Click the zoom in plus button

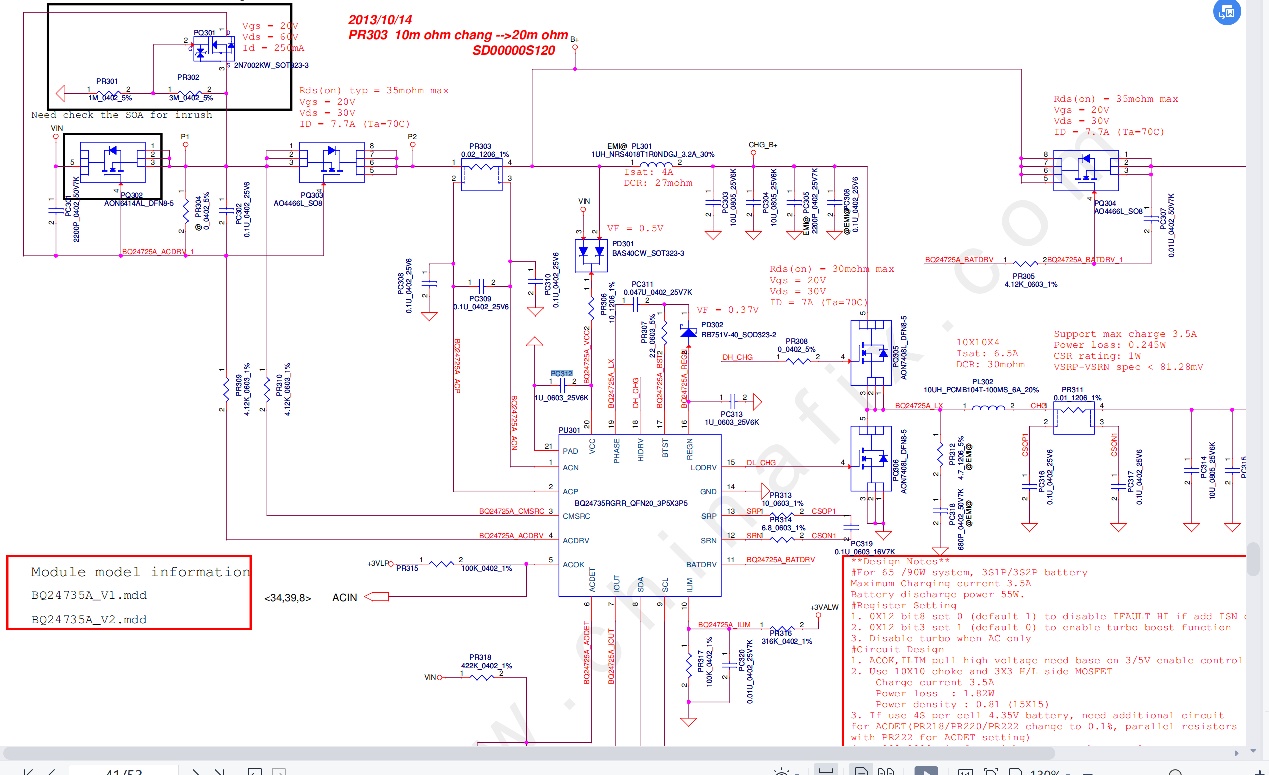tap(1258, 773)
